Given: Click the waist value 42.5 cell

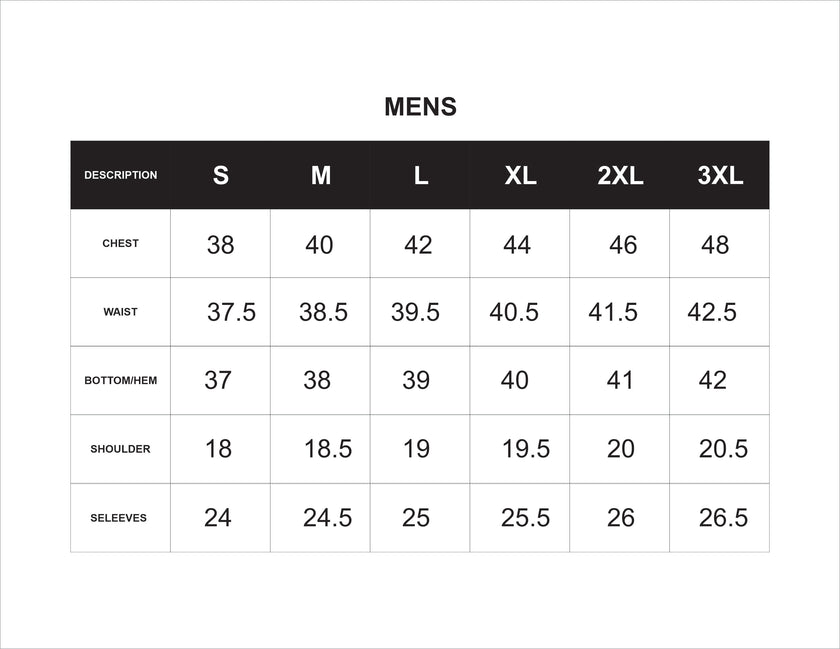Looking at the screenshot, I should 712,312.
